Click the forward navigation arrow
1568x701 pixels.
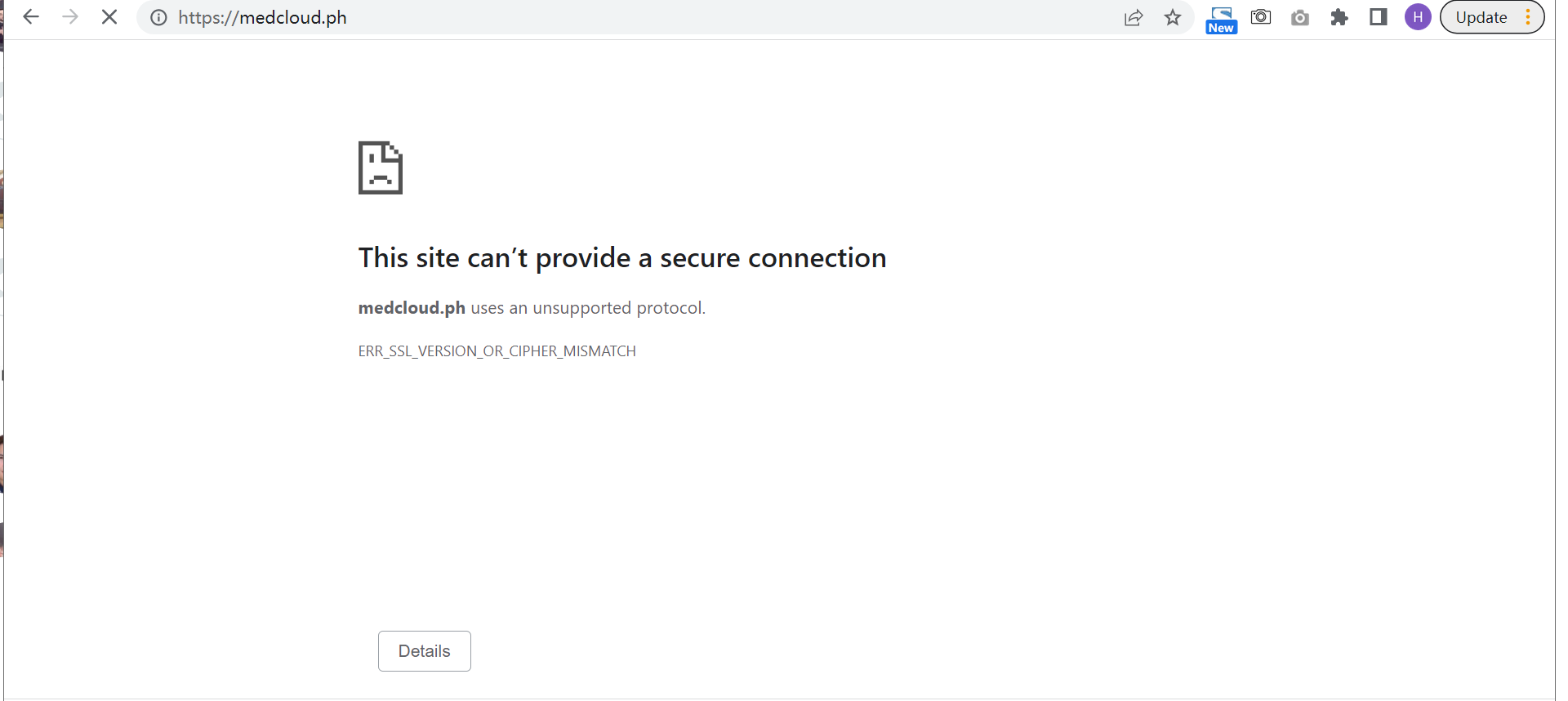(70, 17)
